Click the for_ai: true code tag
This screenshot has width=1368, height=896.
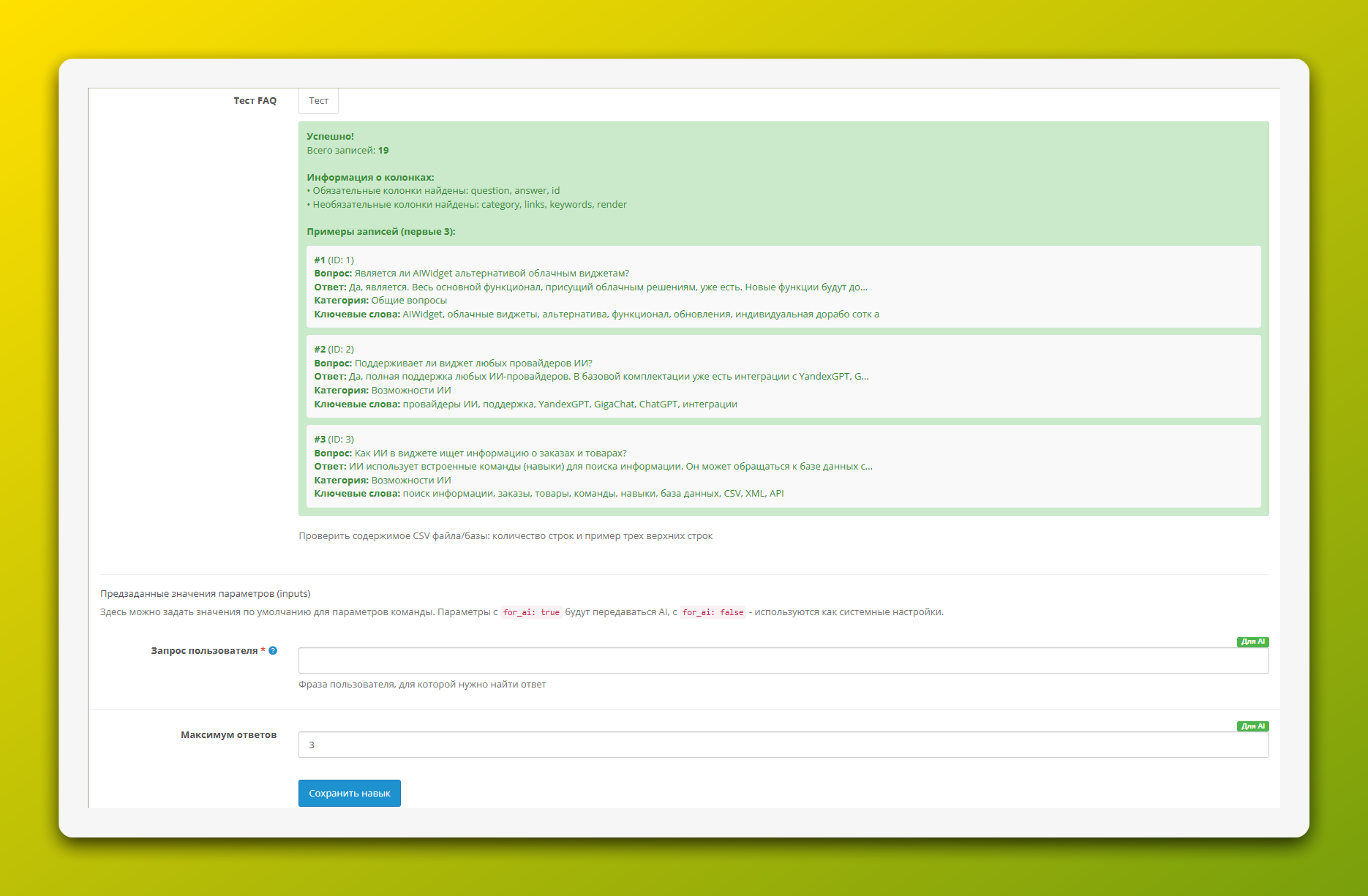(531, 612)
